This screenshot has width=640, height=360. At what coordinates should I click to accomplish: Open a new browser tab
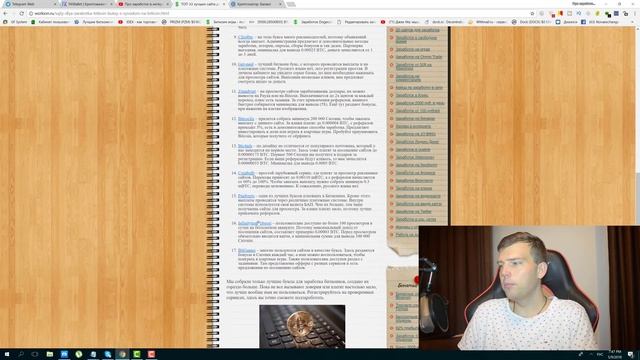[291, 4]
